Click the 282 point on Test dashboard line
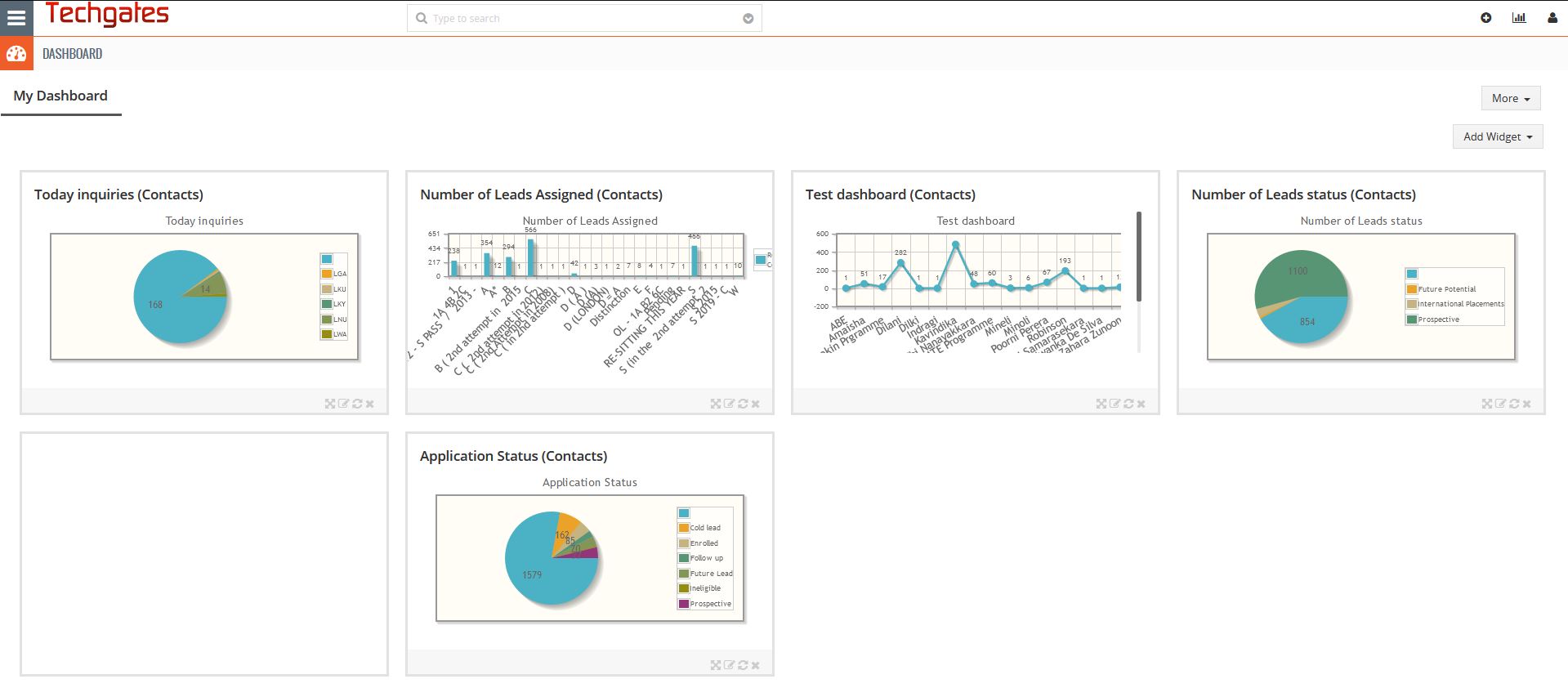1568x697 pixels. click(900, 263)
